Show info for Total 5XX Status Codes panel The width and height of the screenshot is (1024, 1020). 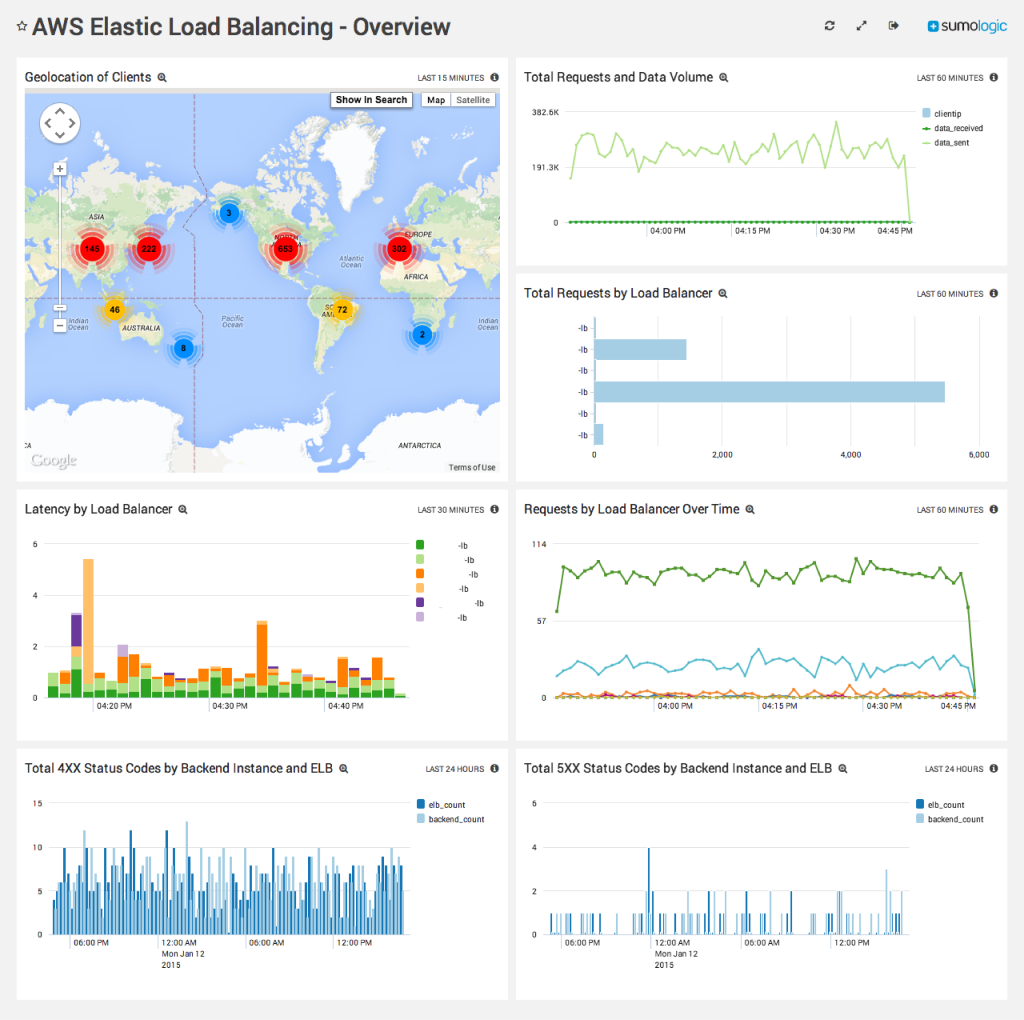click(993, 769)
